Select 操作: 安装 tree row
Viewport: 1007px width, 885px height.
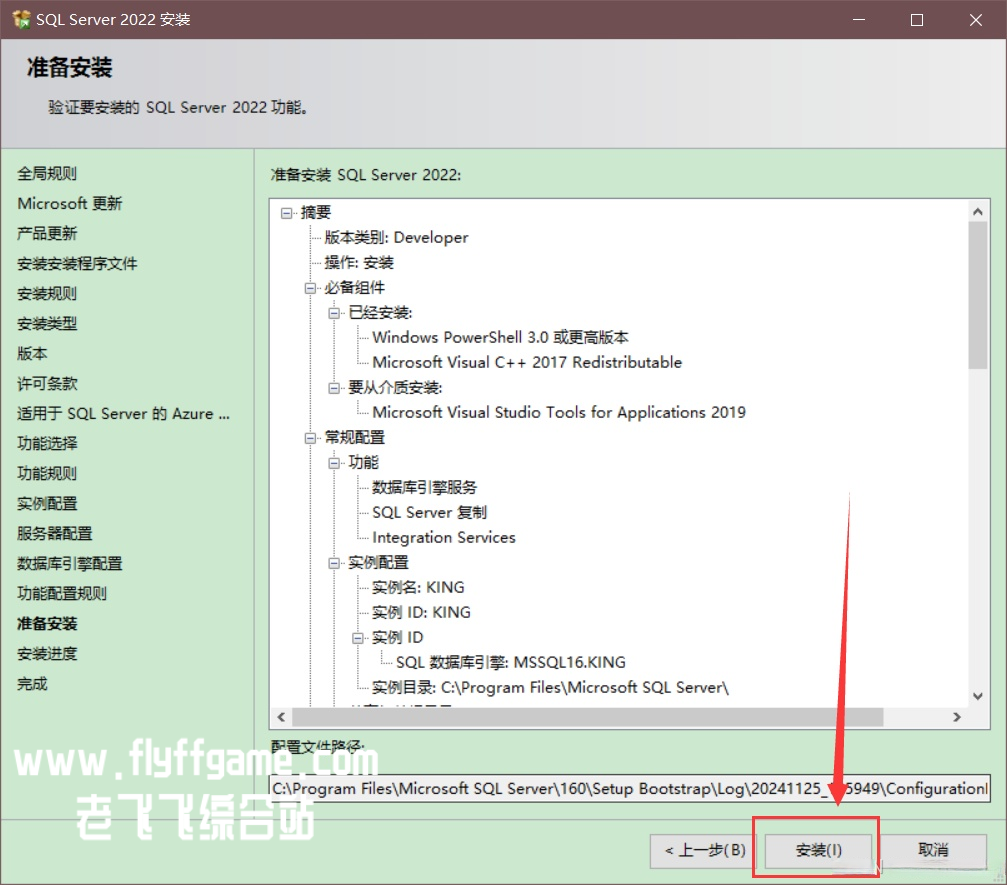[x=359, y=263]
